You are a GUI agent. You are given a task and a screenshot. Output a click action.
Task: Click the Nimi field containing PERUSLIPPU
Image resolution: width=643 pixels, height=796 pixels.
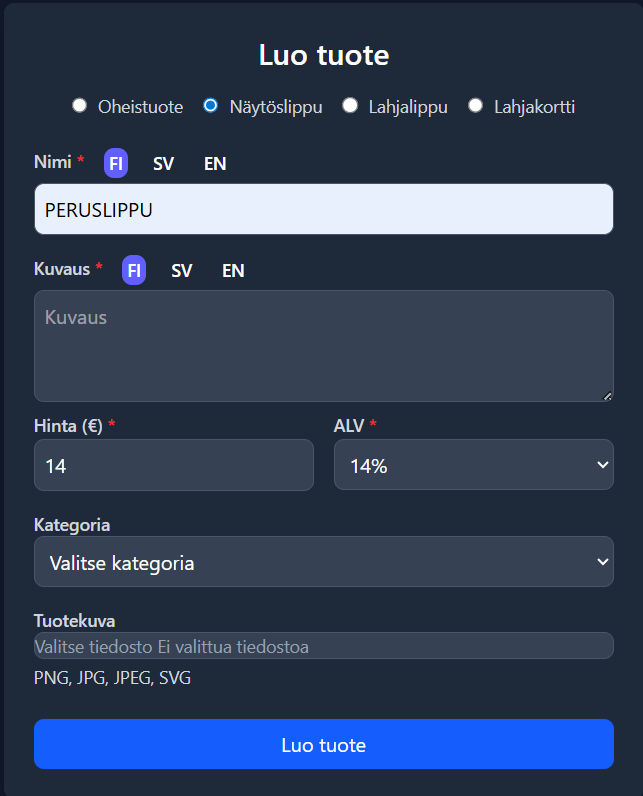tap(323, 209)
